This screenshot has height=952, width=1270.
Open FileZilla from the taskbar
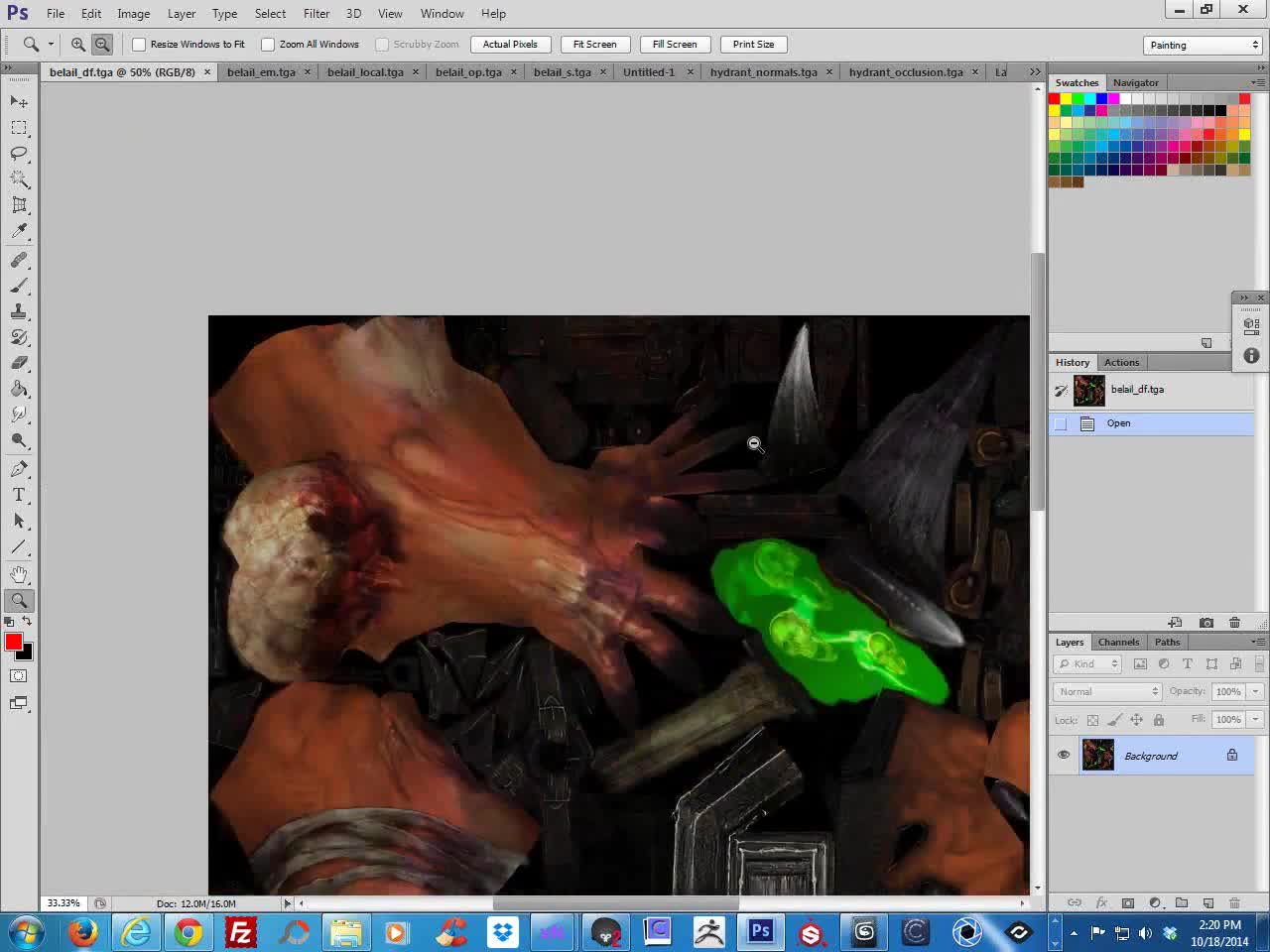point(241,932)
